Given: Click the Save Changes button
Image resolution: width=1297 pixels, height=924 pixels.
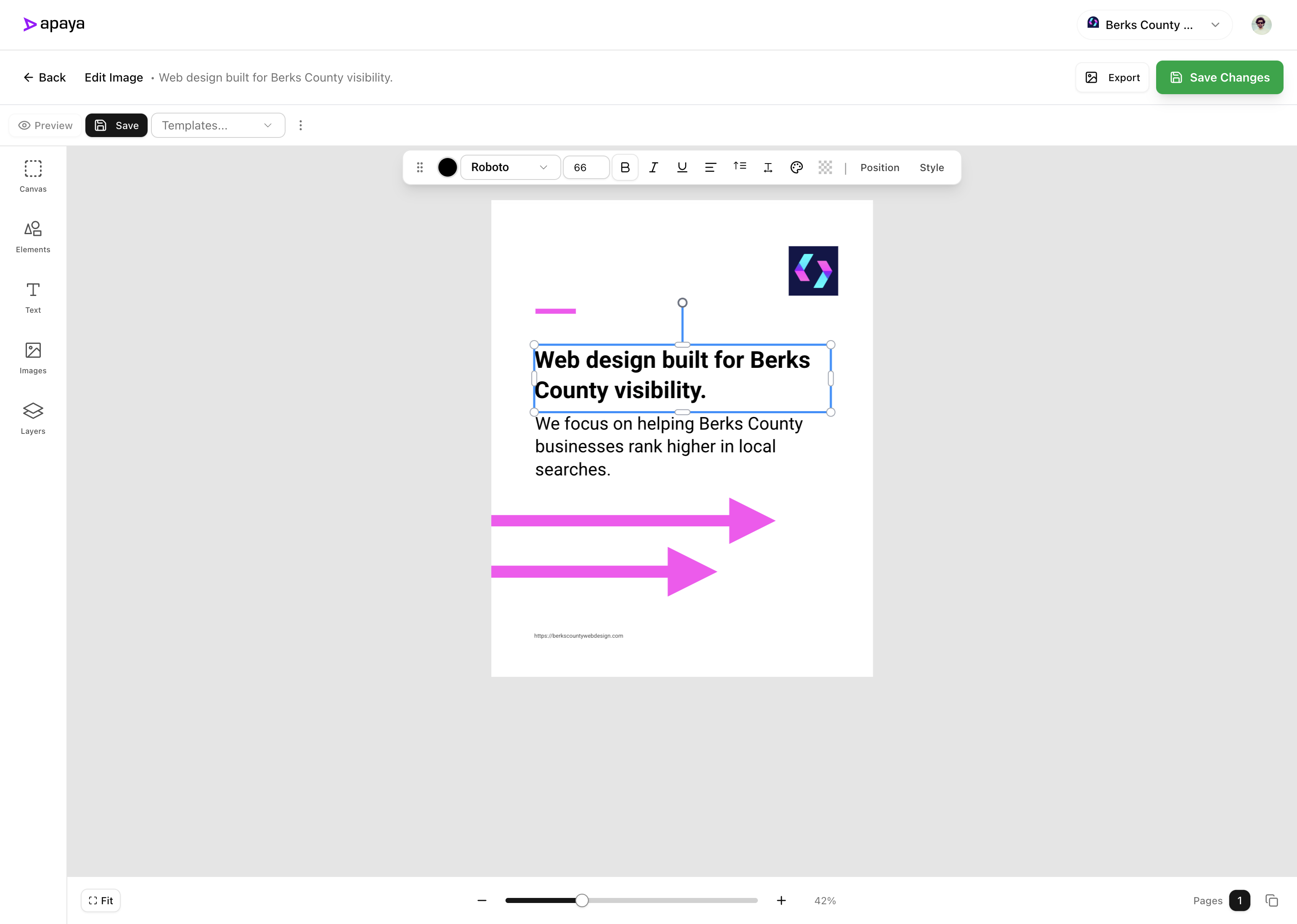Looking at the screenshot, I should (1219, 77).
